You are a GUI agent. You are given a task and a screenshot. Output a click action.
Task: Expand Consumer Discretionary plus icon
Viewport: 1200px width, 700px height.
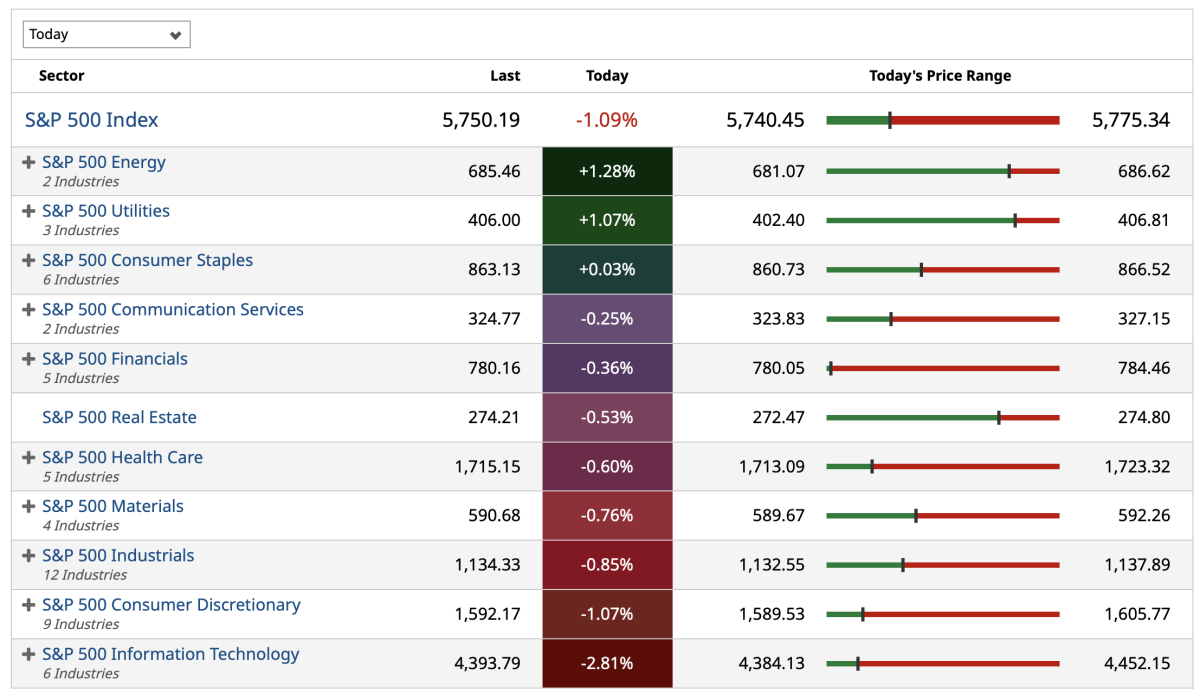[x=29, y=605]
